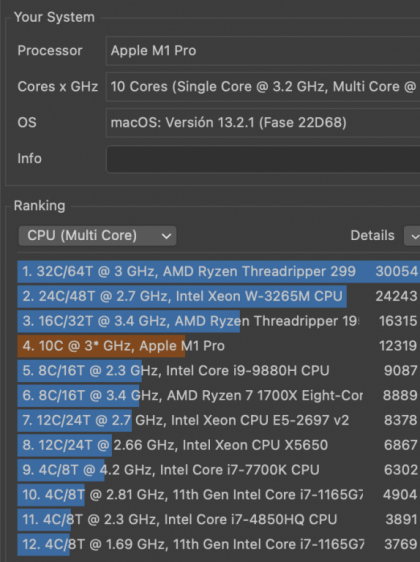Click the OS field showing macOS Versión 13.2.1

(x=263, y=123)
